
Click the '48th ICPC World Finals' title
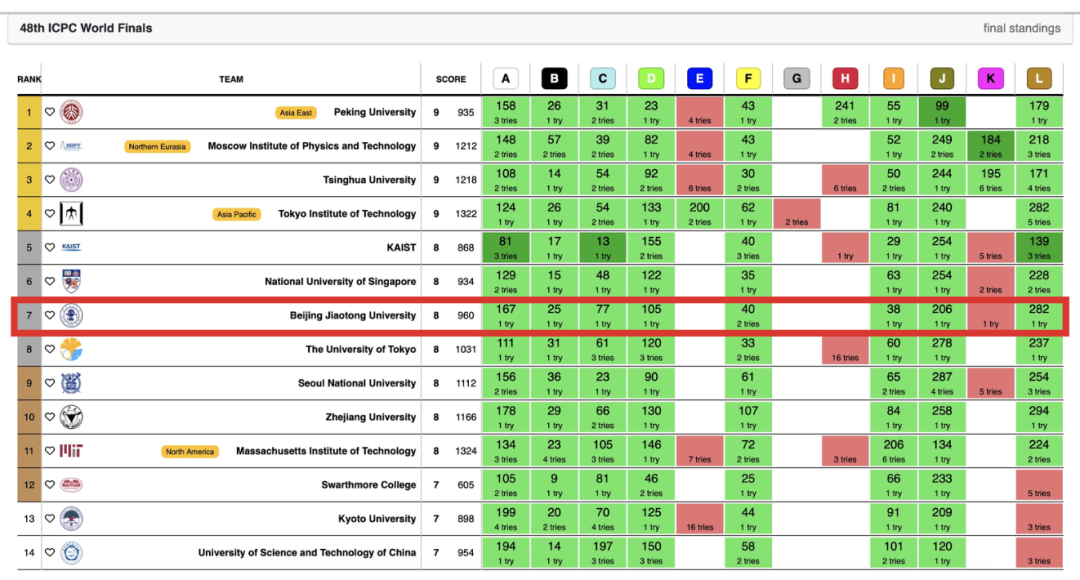click(x=86, y=28)
